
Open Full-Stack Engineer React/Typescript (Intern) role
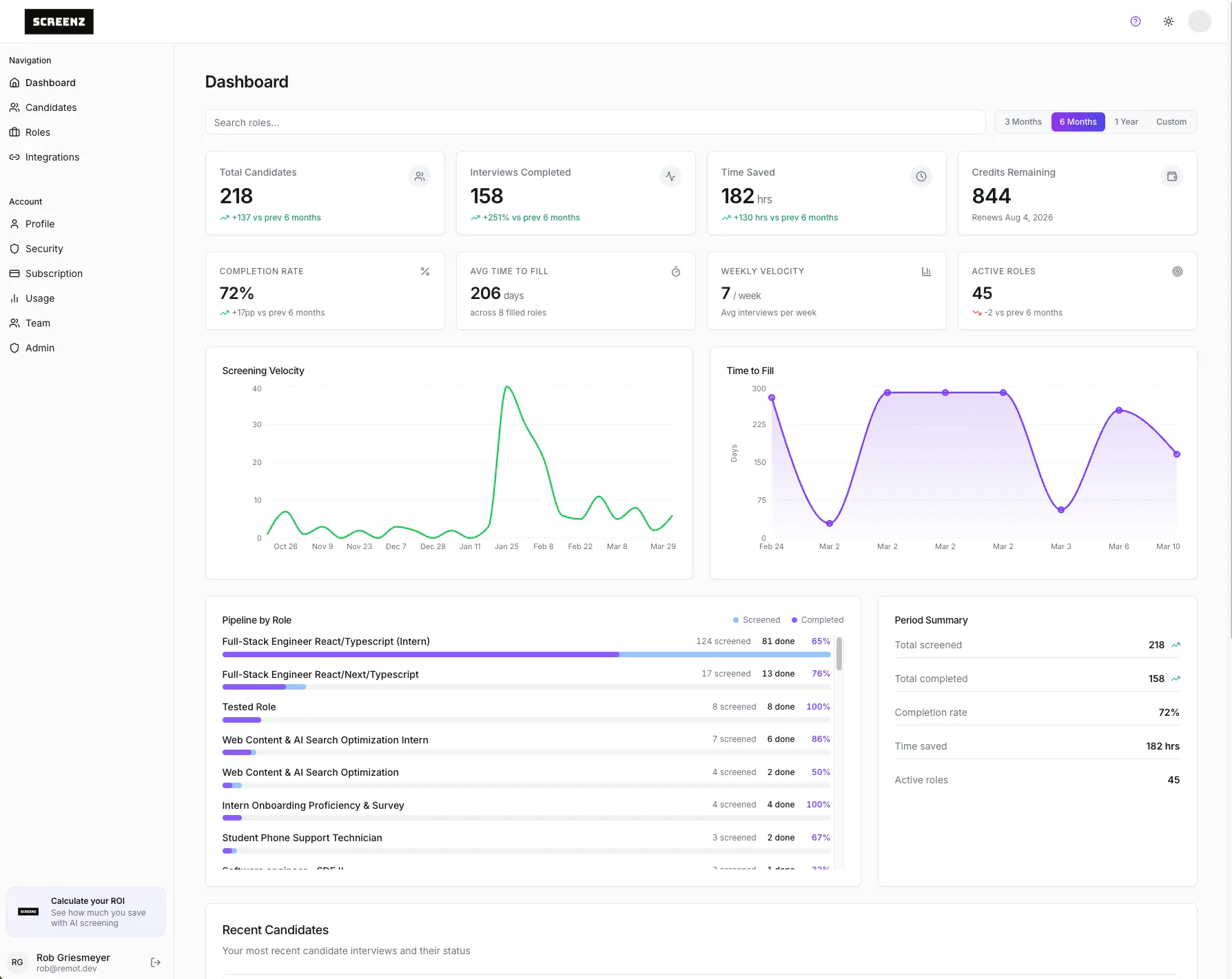click(326, 641)
